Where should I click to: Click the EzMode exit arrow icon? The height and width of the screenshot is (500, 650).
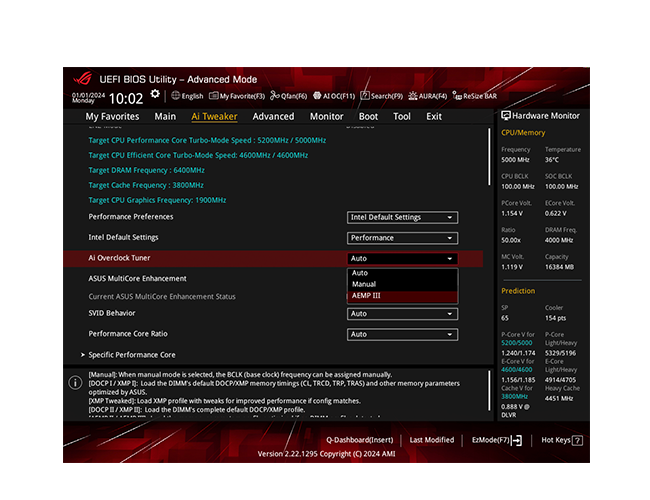coord(517,440)
